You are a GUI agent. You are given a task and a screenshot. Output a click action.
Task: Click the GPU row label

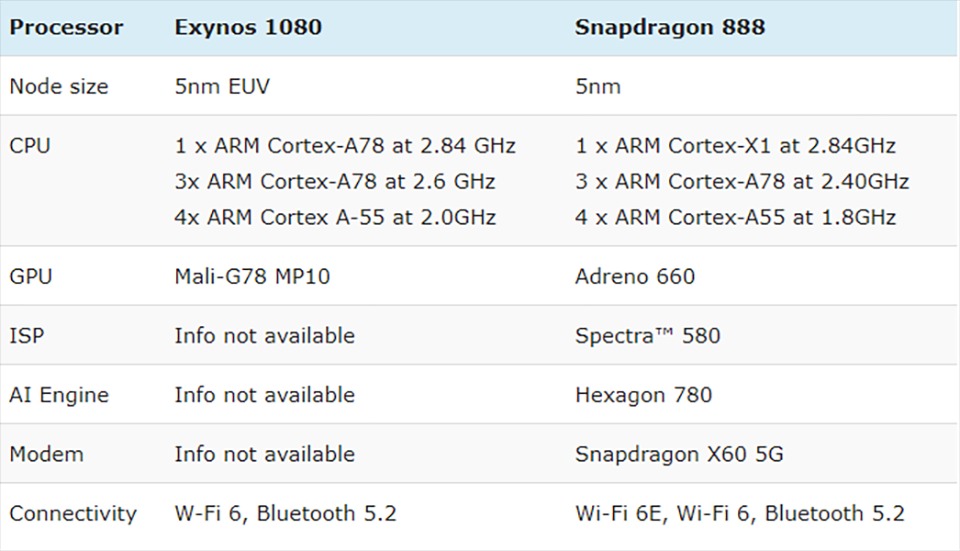(x=30, y=276)
